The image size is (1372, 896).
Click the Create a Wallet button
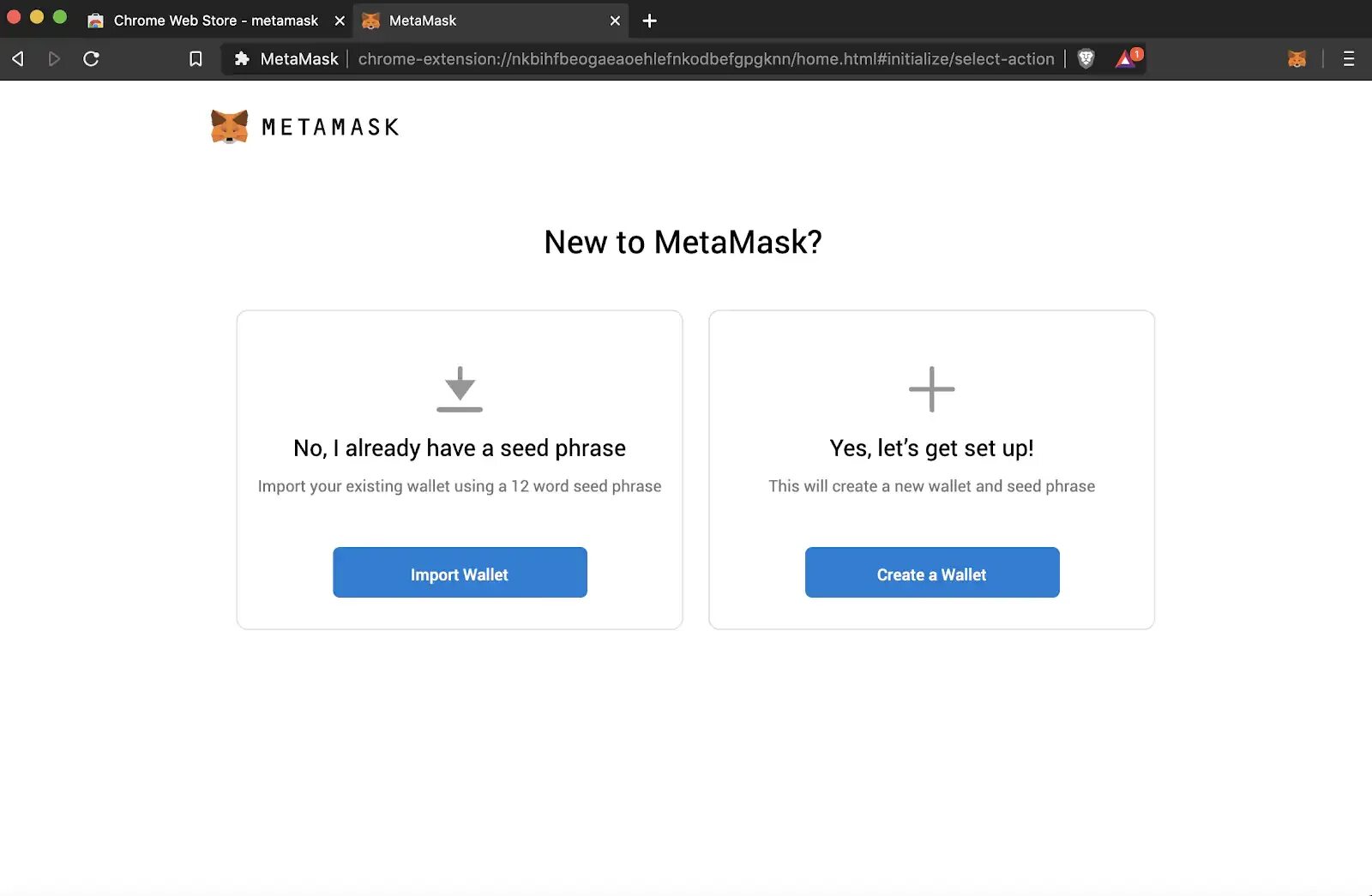click(x=931, y=573)
